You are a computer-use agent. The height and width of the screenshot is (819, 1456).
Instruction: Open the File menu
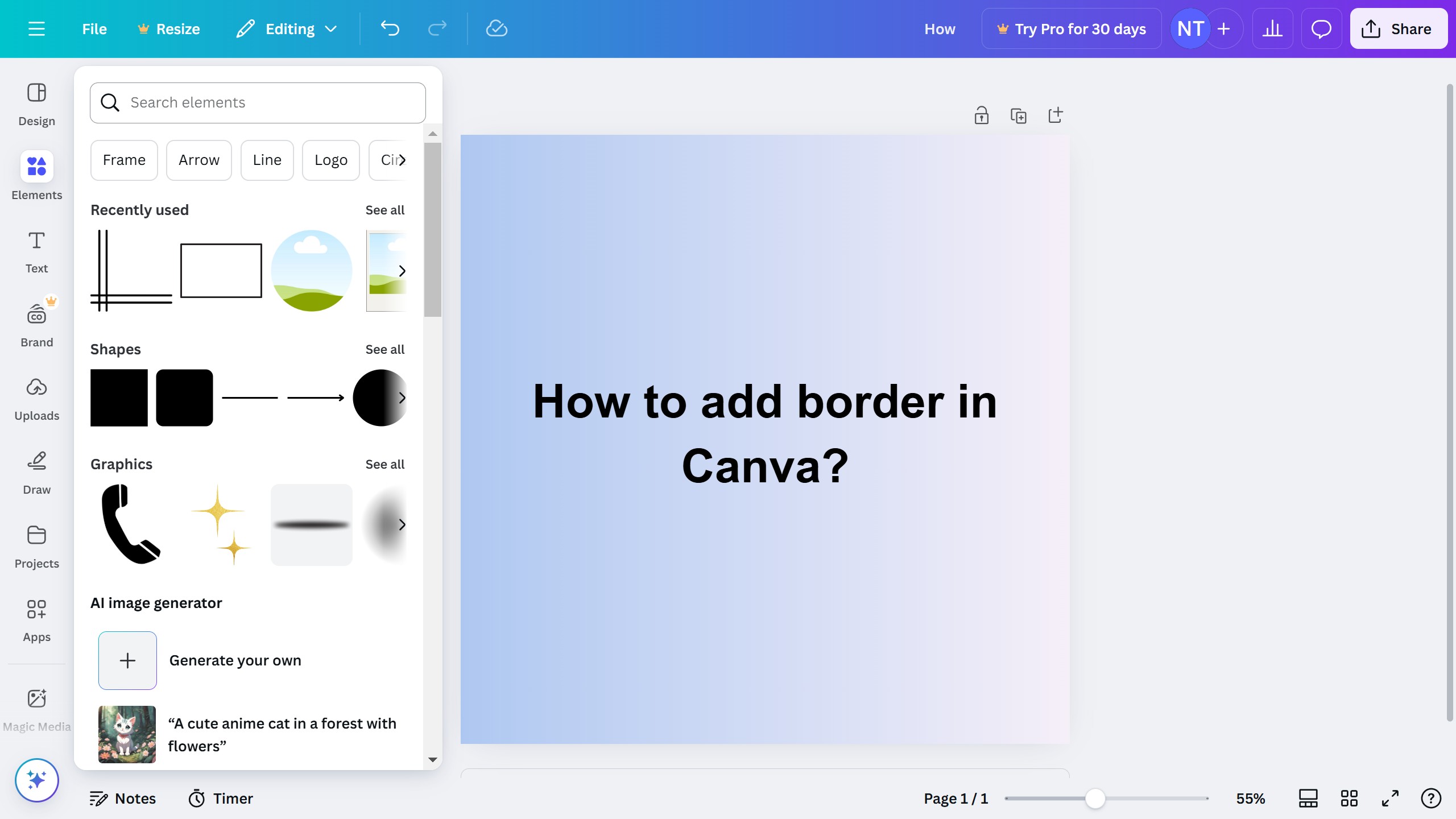pos(94,29)
